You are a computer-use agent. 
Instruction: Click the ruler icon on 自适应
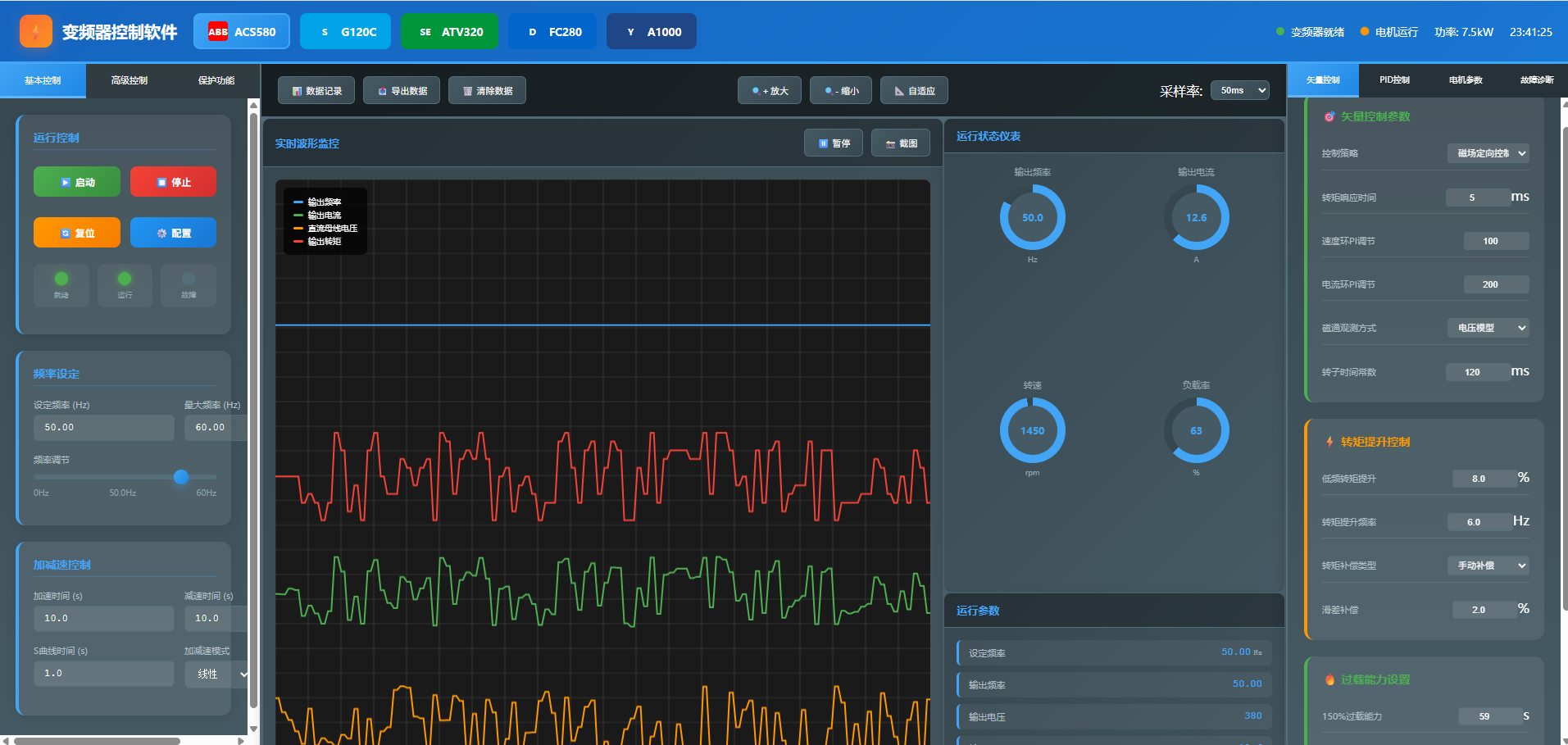[900, 91]
